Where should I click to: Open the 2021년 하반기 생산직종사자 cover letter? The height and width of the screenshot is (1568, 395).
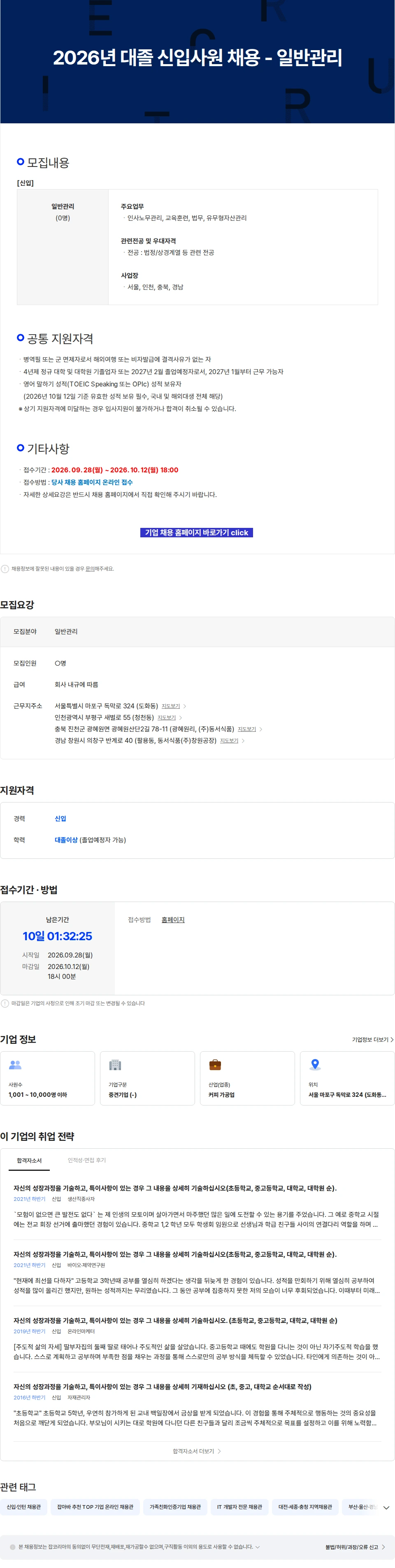point(197,1206)
